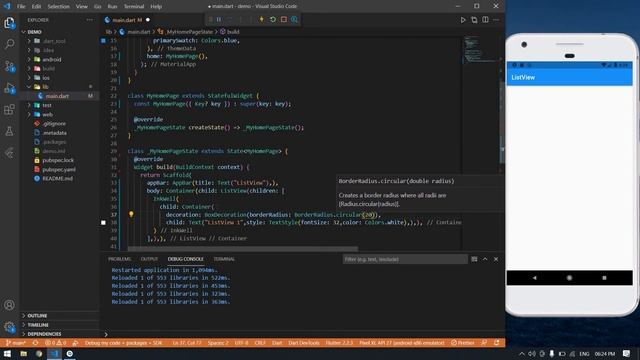
Task: Expand the .idea folder
Action: pyautogui.click(x=29, y=50)
